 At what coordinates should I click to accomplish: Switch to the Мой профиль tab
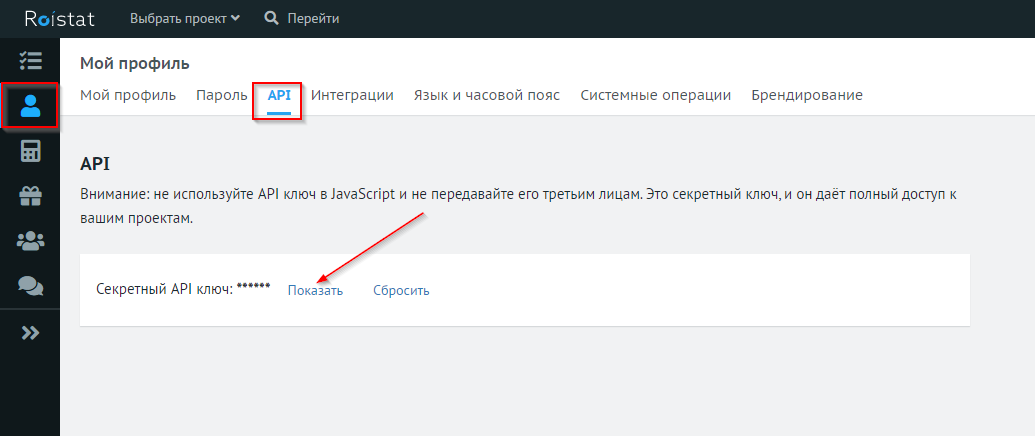click(128, 95)
